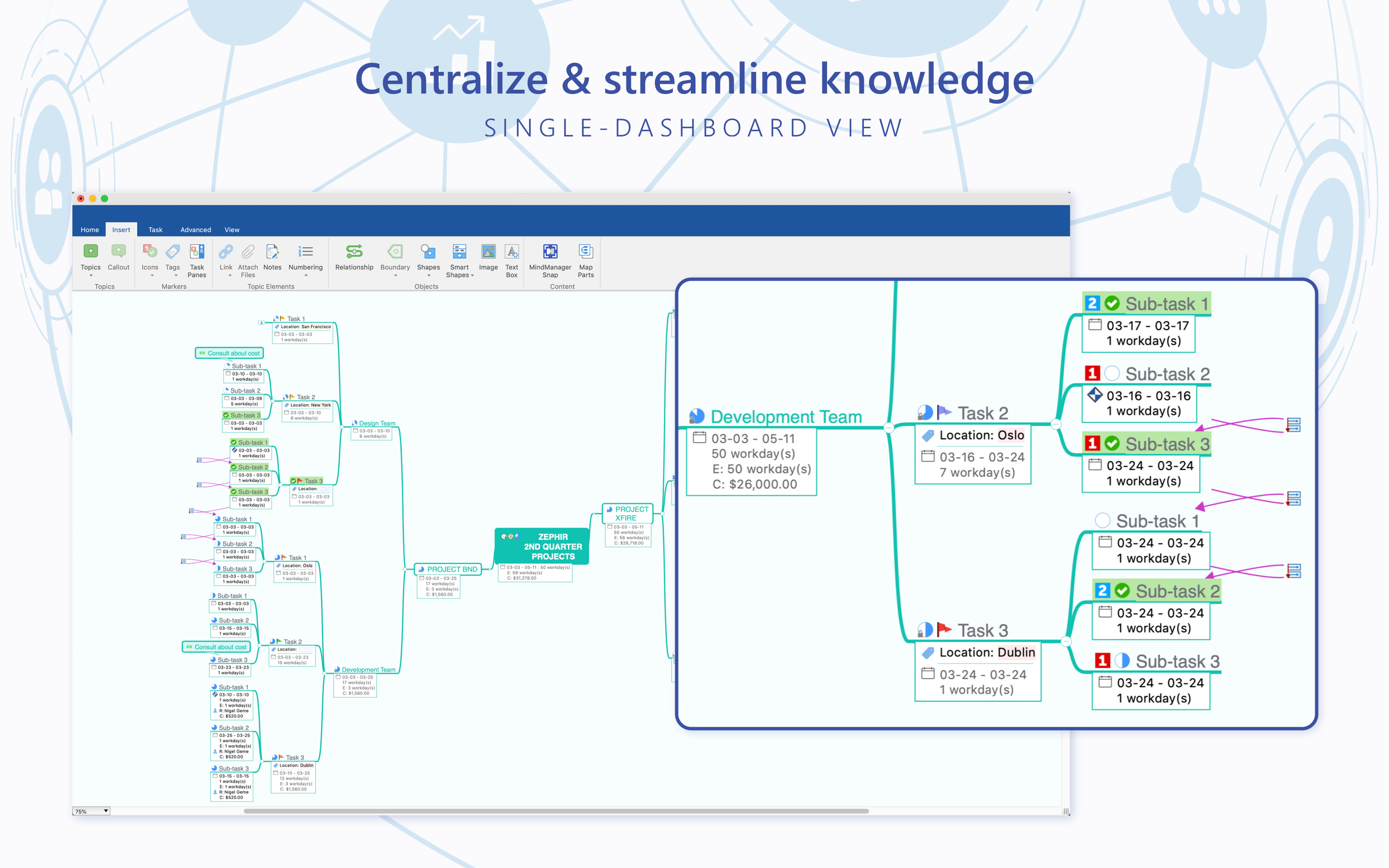1389x868 pixels.
Task: Toggle empty progress circle on Sub-task 1 under Dublin task
Action: (1103, 521)
